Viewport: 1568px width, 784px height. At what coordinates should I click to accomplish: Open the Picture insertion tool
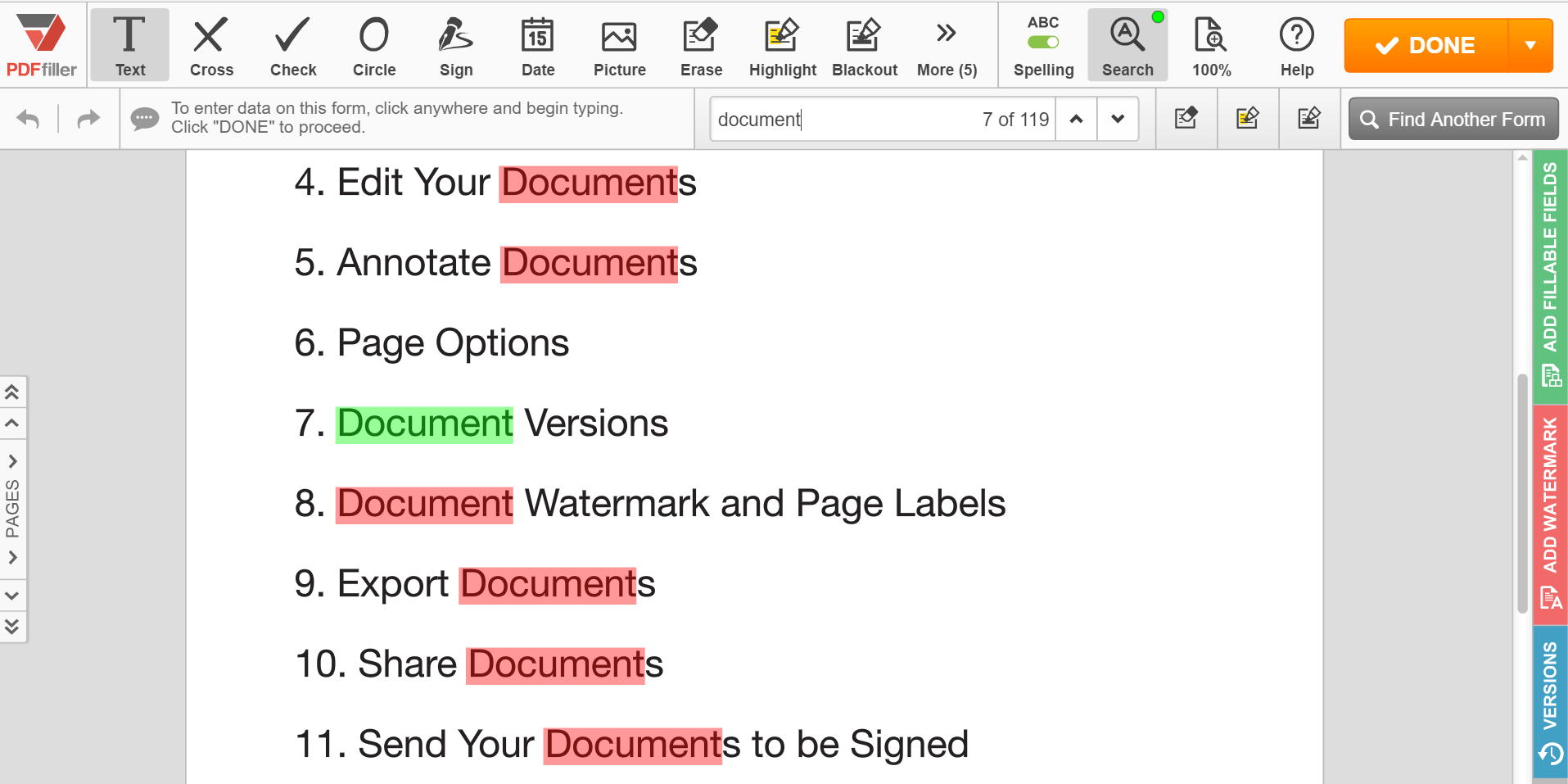click(x=620, y=45)
